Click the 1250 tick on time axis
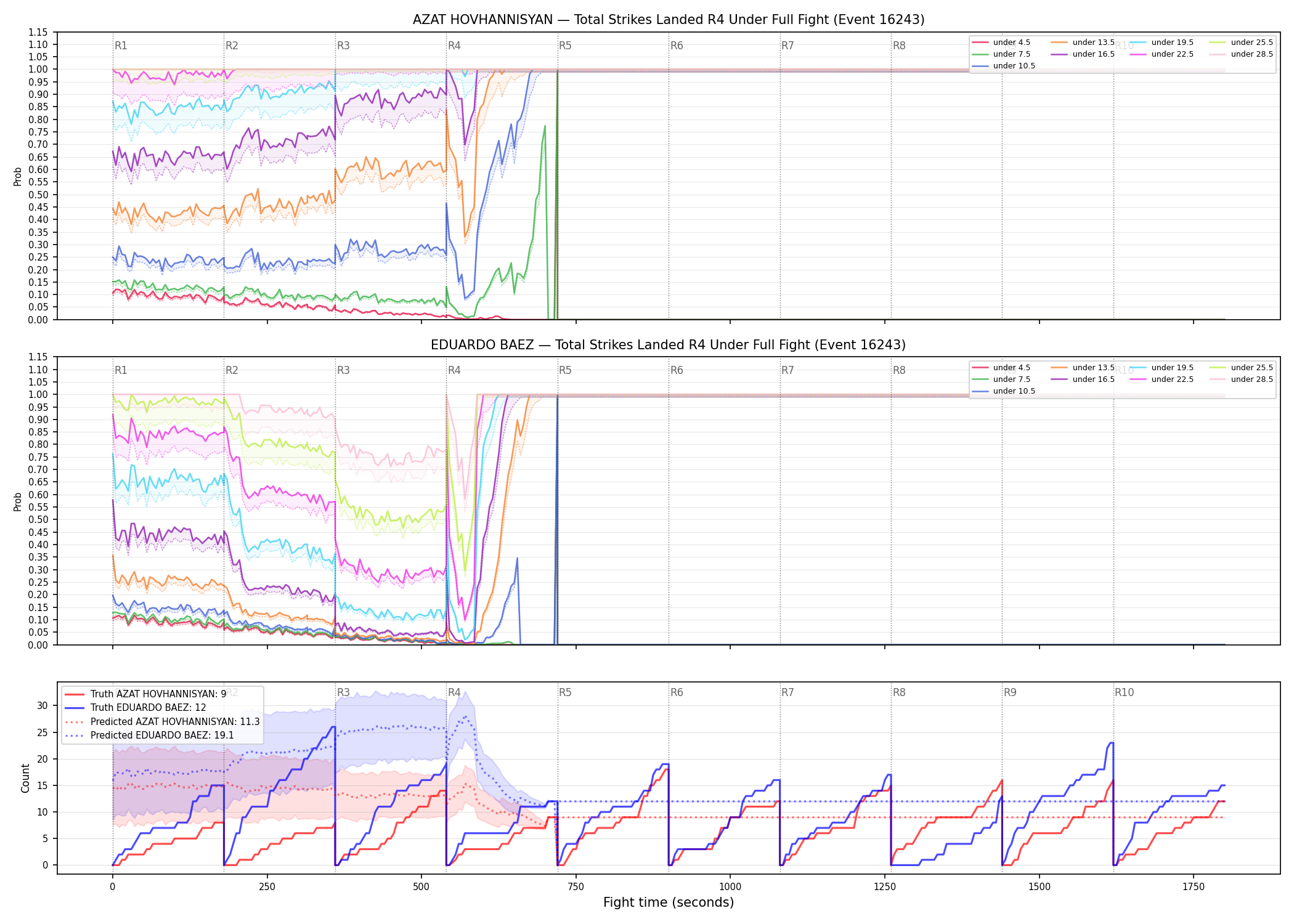Viewport: 1294px width, 924px height. point(885,887)
